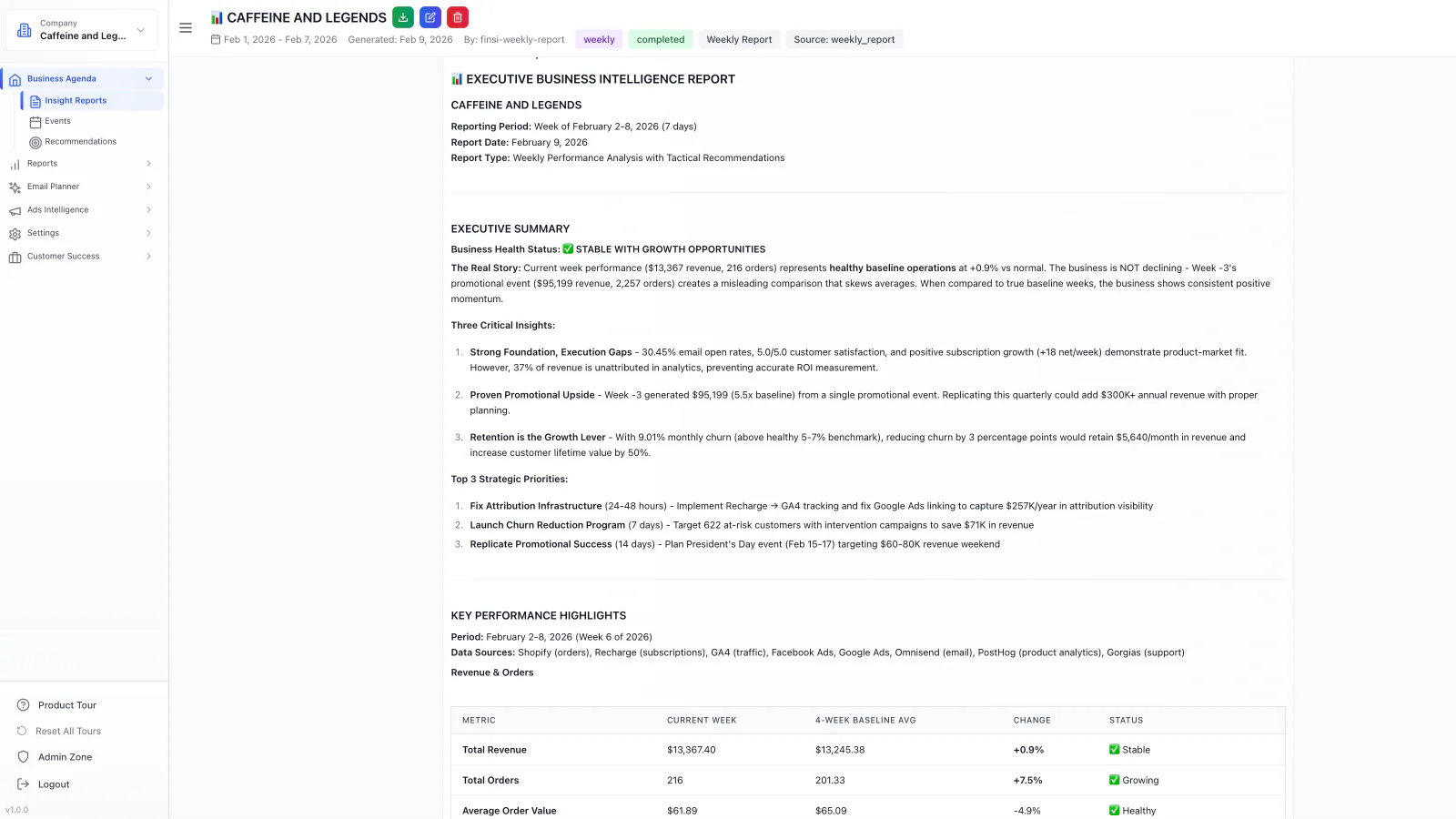Screen dimensions: 1456x819
Task: Click the Customer Success icon
Action: coord(15,258)
